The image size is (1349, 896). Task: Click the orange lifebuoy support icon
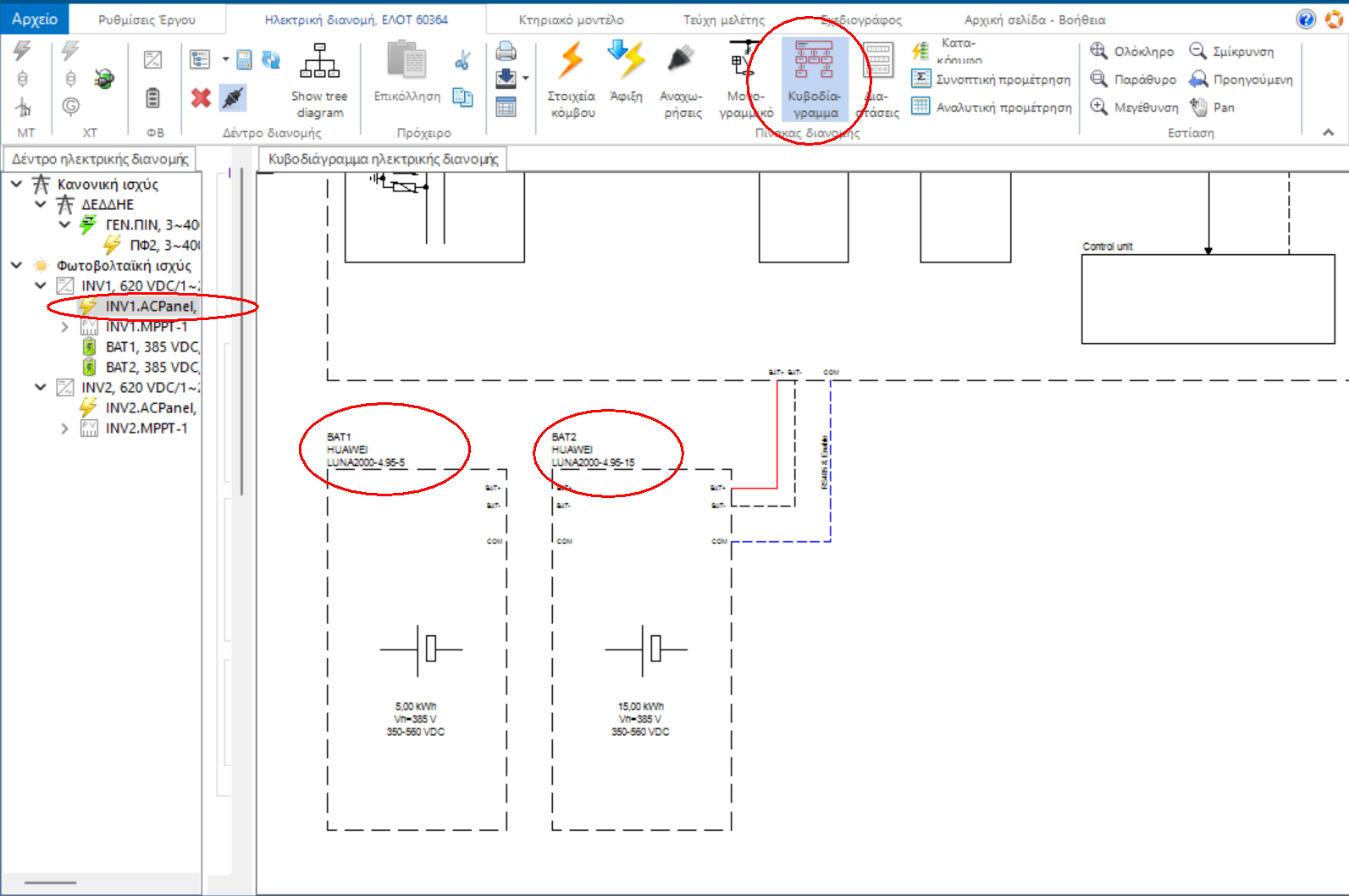[x=1334, y=19]
